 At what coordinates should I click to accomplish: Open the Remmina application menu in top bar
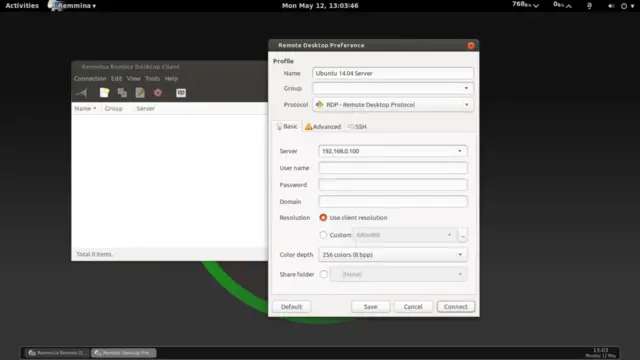(77, 6)
